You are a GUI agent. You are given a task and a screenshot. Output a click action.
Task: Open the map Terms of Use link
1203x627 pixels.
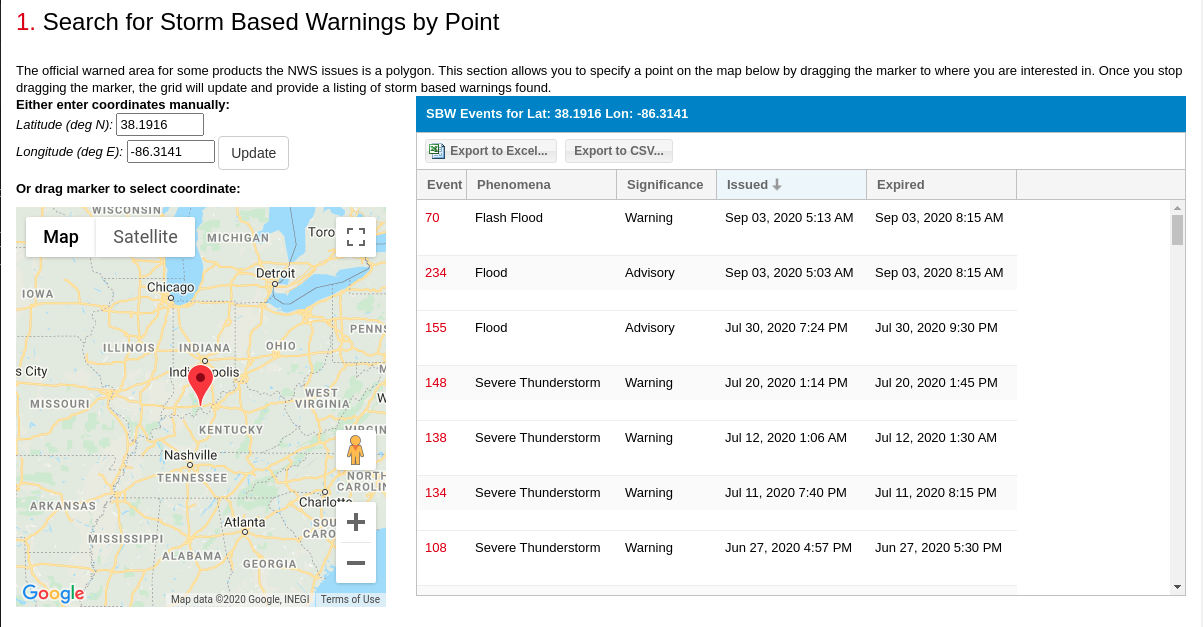pyautogui.click(x=350, y=600)
